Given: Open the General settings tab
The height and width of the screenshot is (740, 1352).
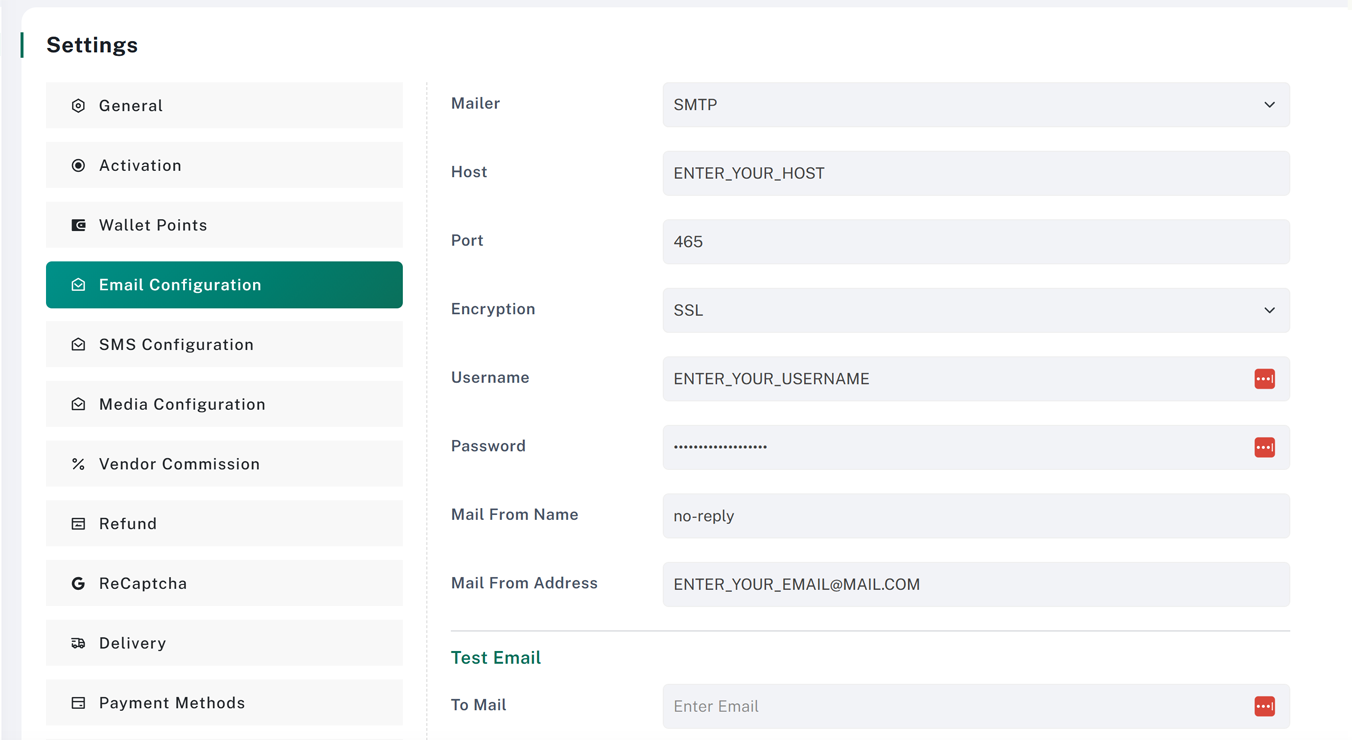Looking at the screenshot, I should 224,105.
